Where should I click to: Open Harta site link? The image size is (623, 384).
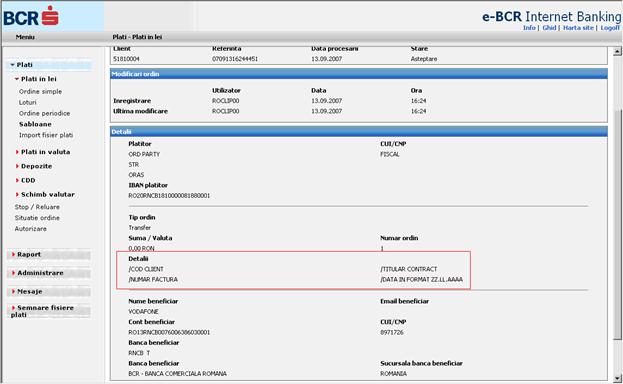578,28
